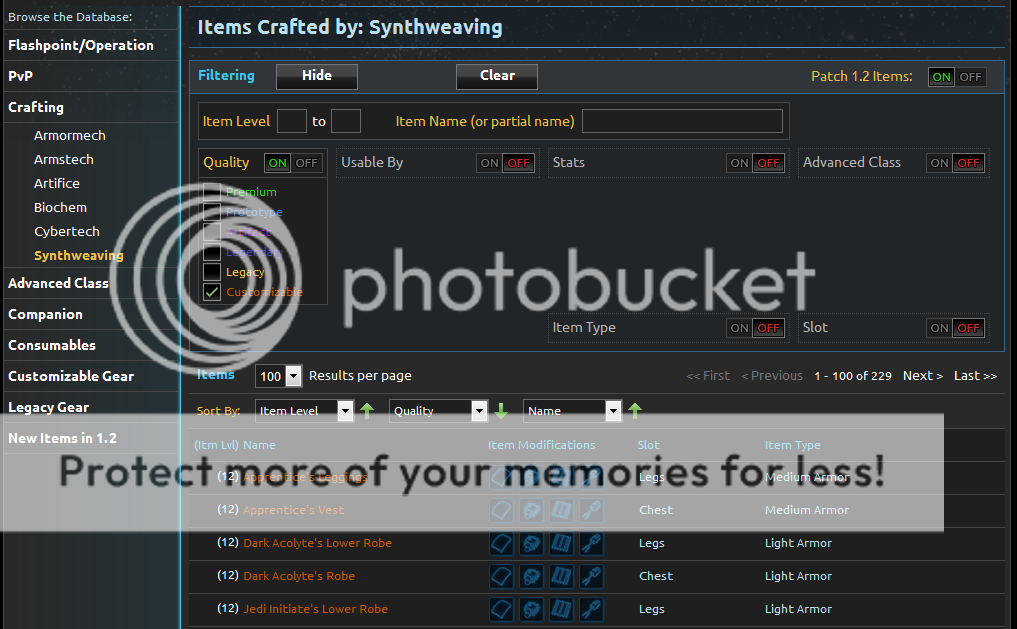Enable the Item Type filter
This screenshot has height=629, width=1017.
click(739, 328)
